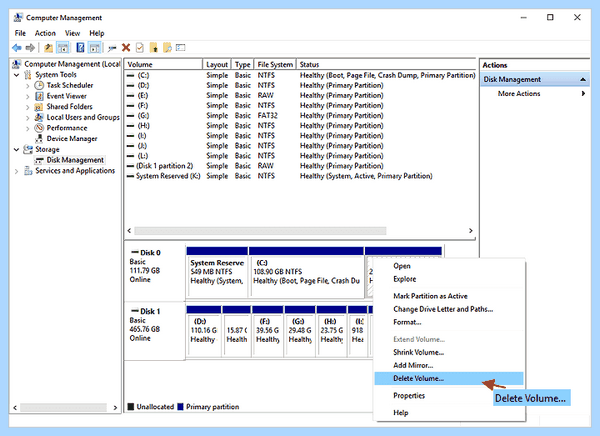The image size is (600, 436).
Task: Expand the More Actions submenu arrow
Action: coord(583,93)
